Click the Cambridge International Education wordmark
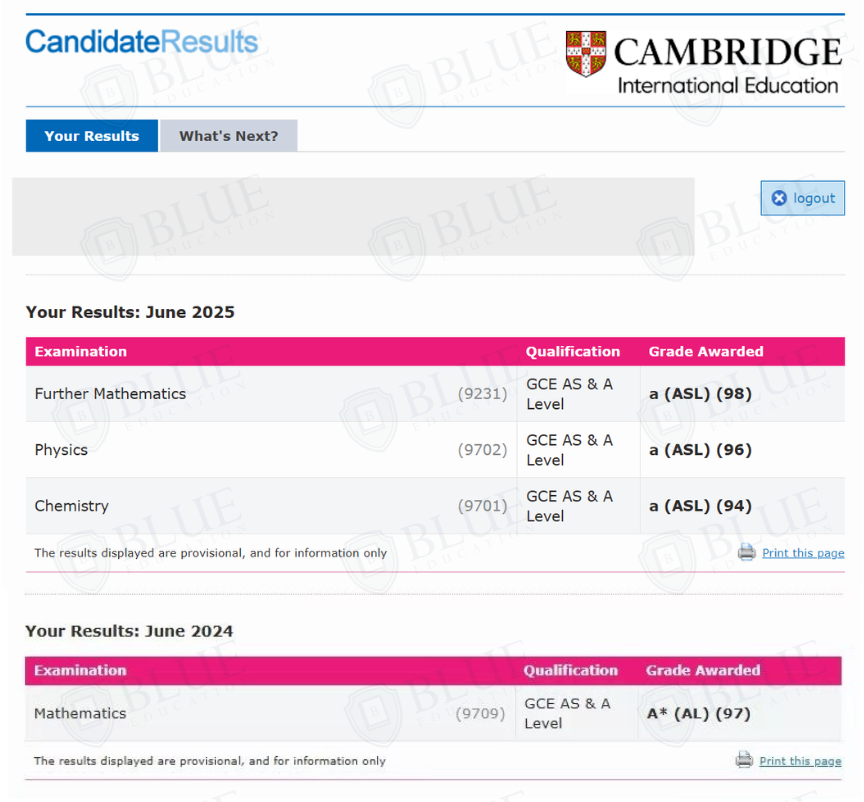Screen dimensions: 864x802 click(727, 64)
